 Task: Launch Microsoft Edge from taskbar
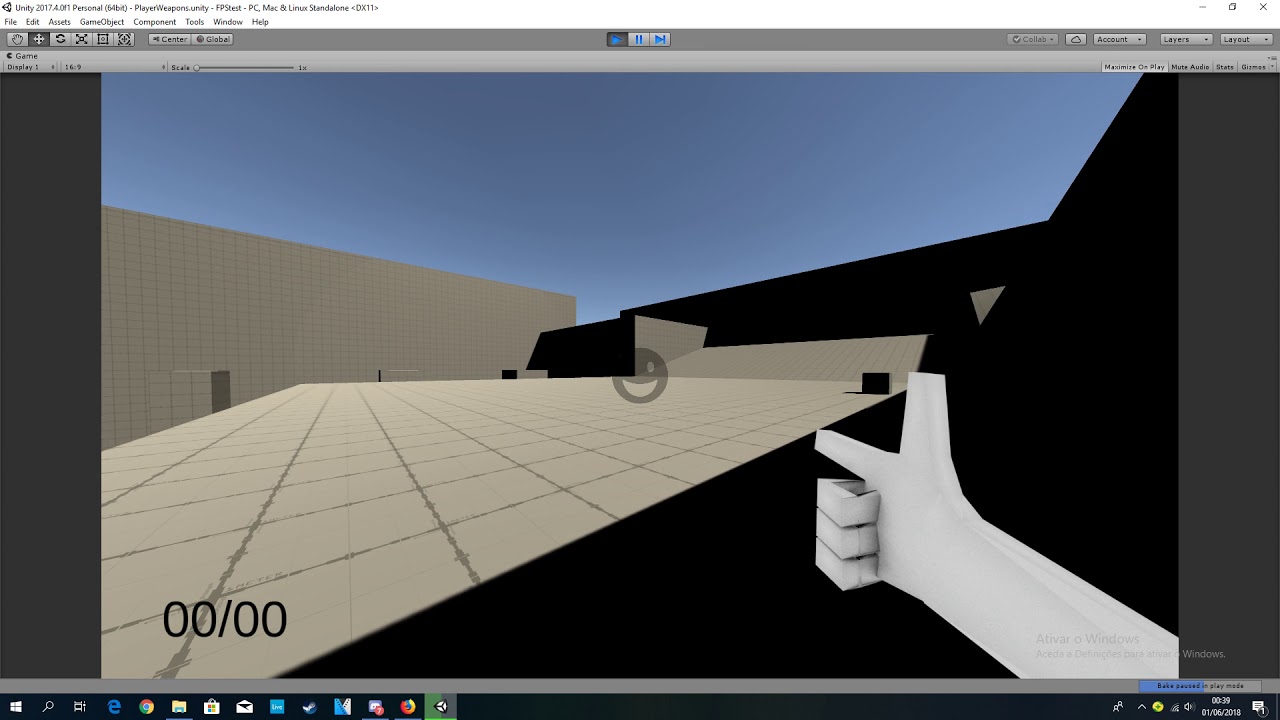click(x=114, y=707)
